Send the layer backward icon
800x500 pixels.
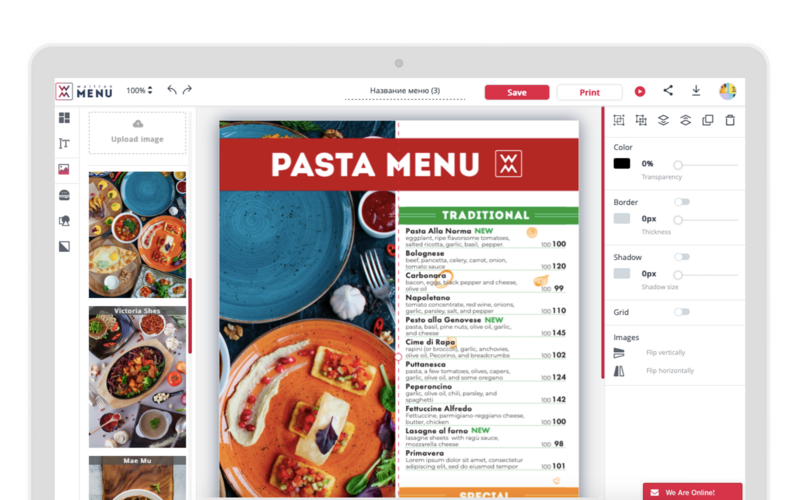click(663, 120)
